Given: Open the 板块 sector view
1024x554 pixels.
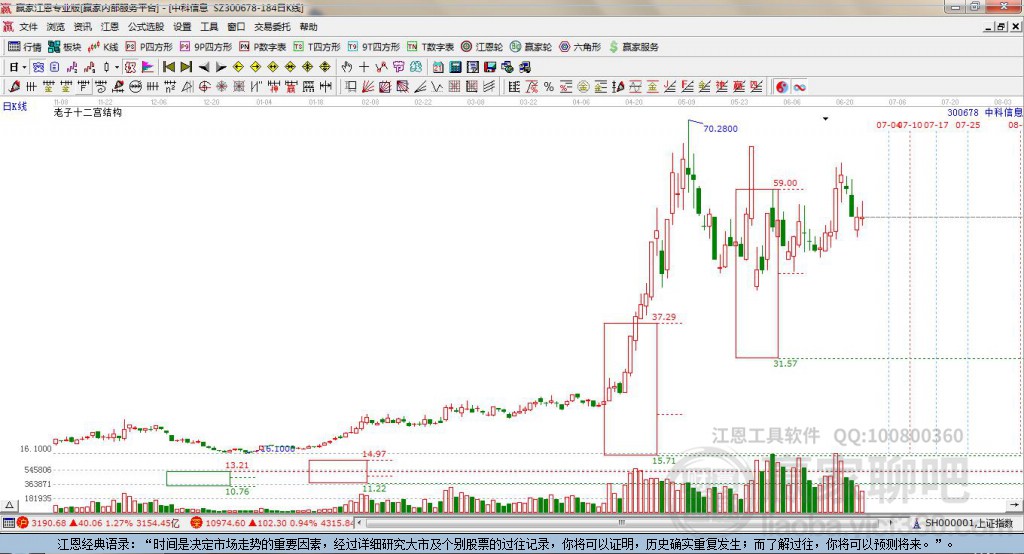Looking at the screenshot, I should pyautogui.click(x=64, y=46).
